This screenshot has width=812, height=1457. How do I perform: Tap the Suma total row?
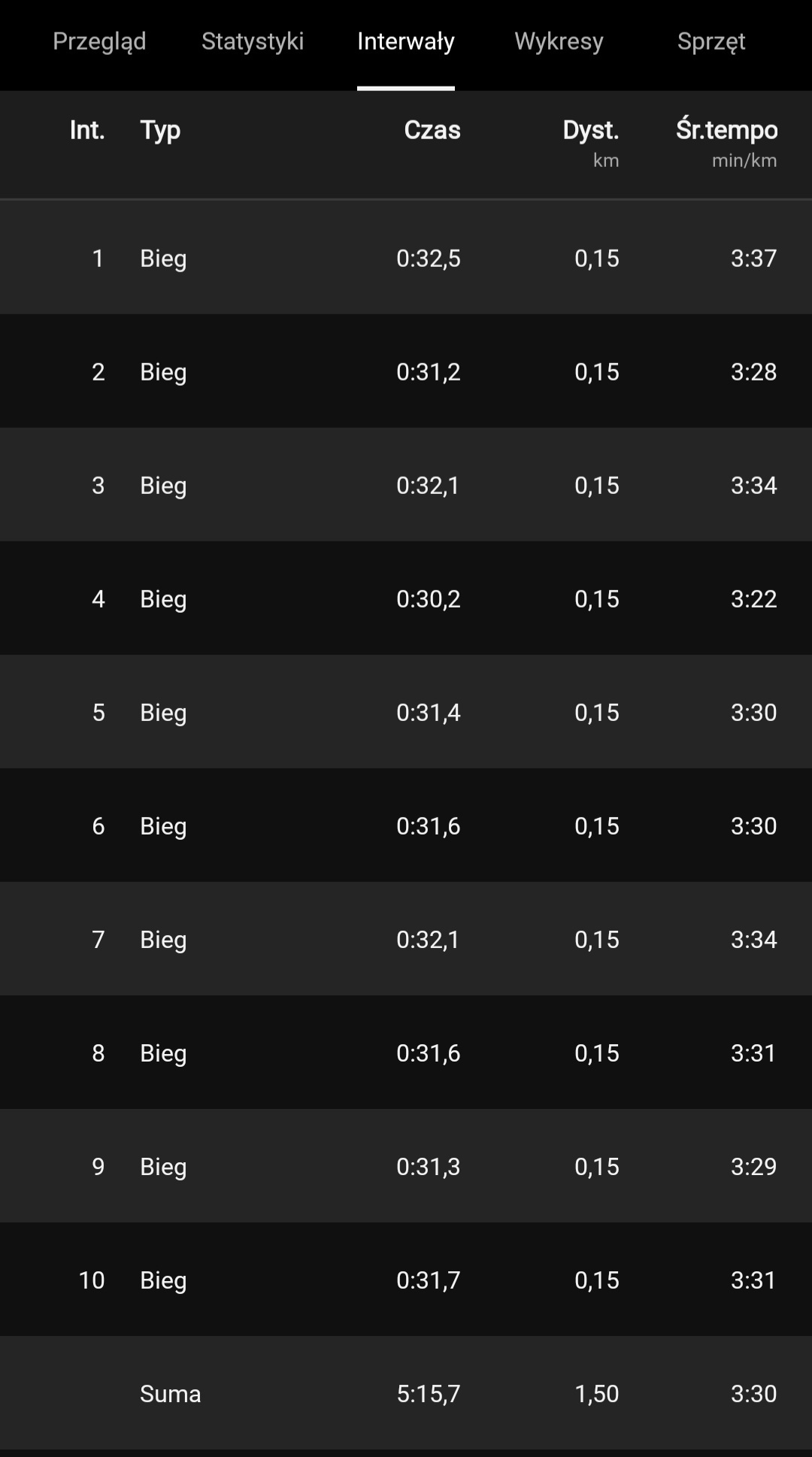[406, 1393]
